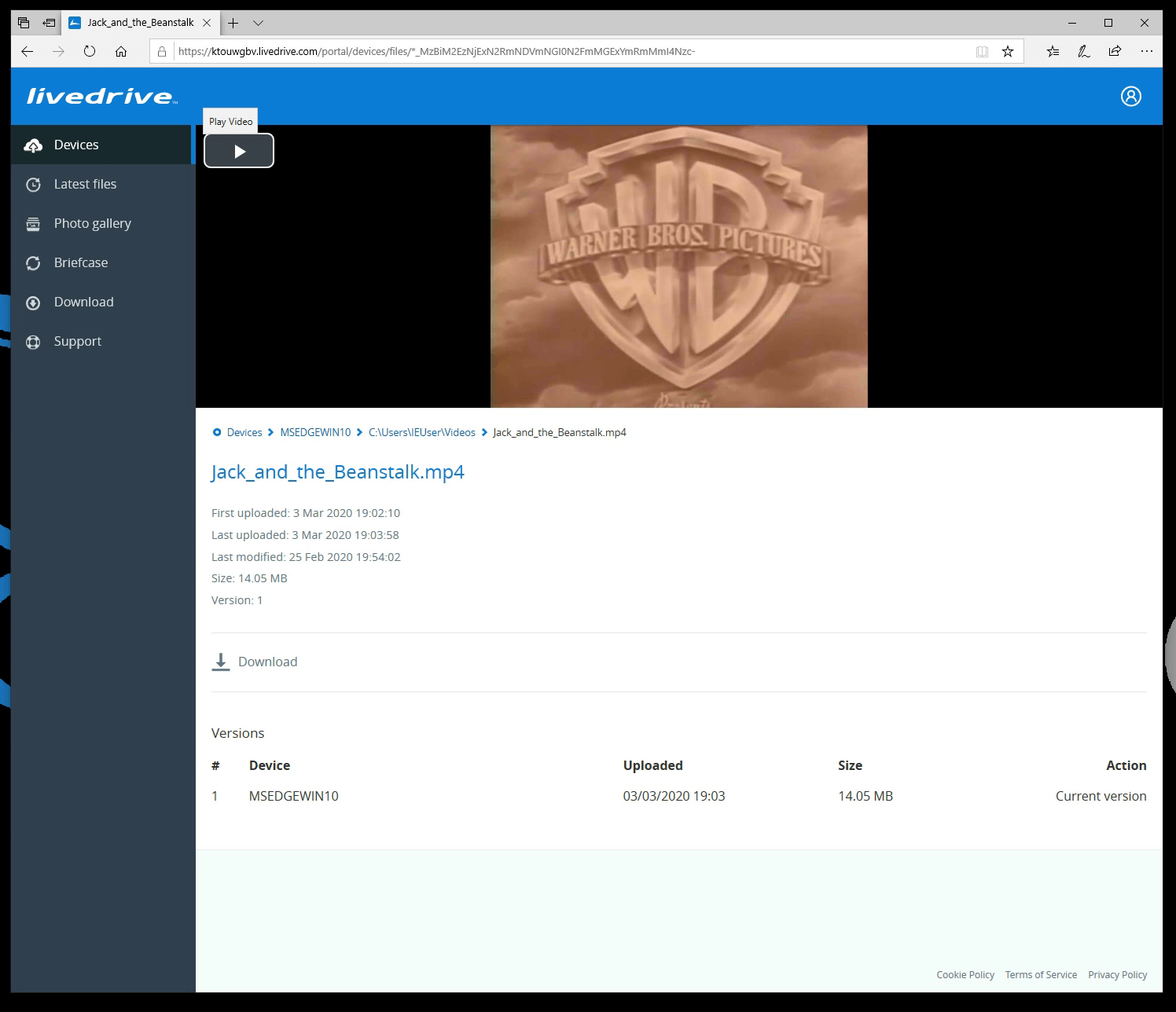Add page to favorites star icon
Screen dimensions: 1176x1012
[x=1007, y=51]
